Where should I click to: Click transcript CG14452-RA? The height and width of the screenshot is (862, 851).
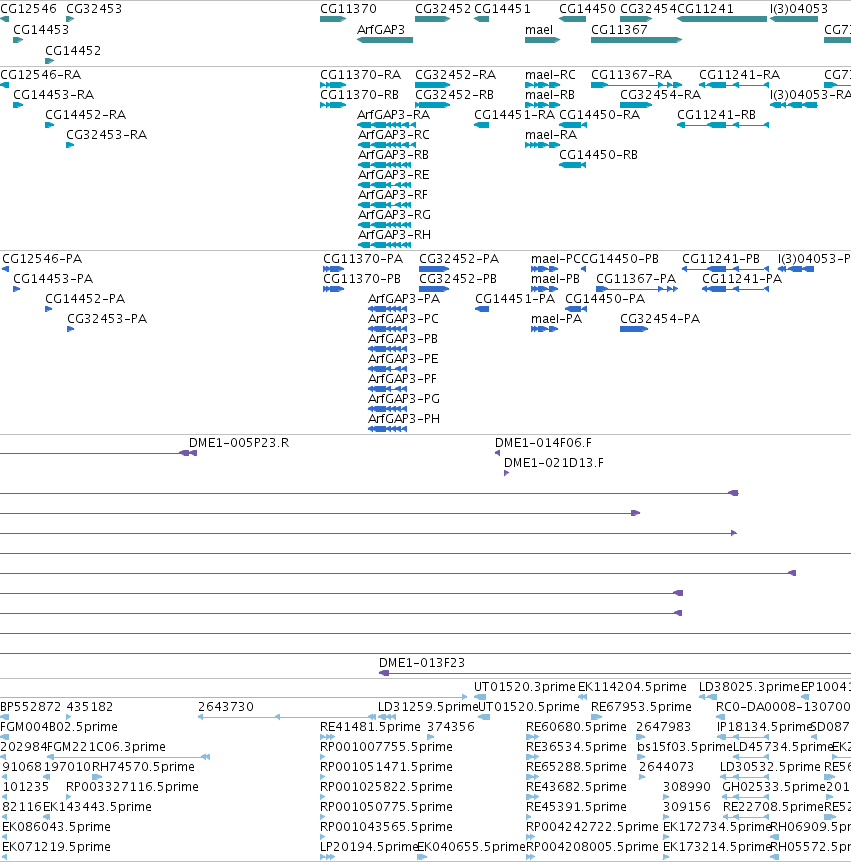click(85, 115)
